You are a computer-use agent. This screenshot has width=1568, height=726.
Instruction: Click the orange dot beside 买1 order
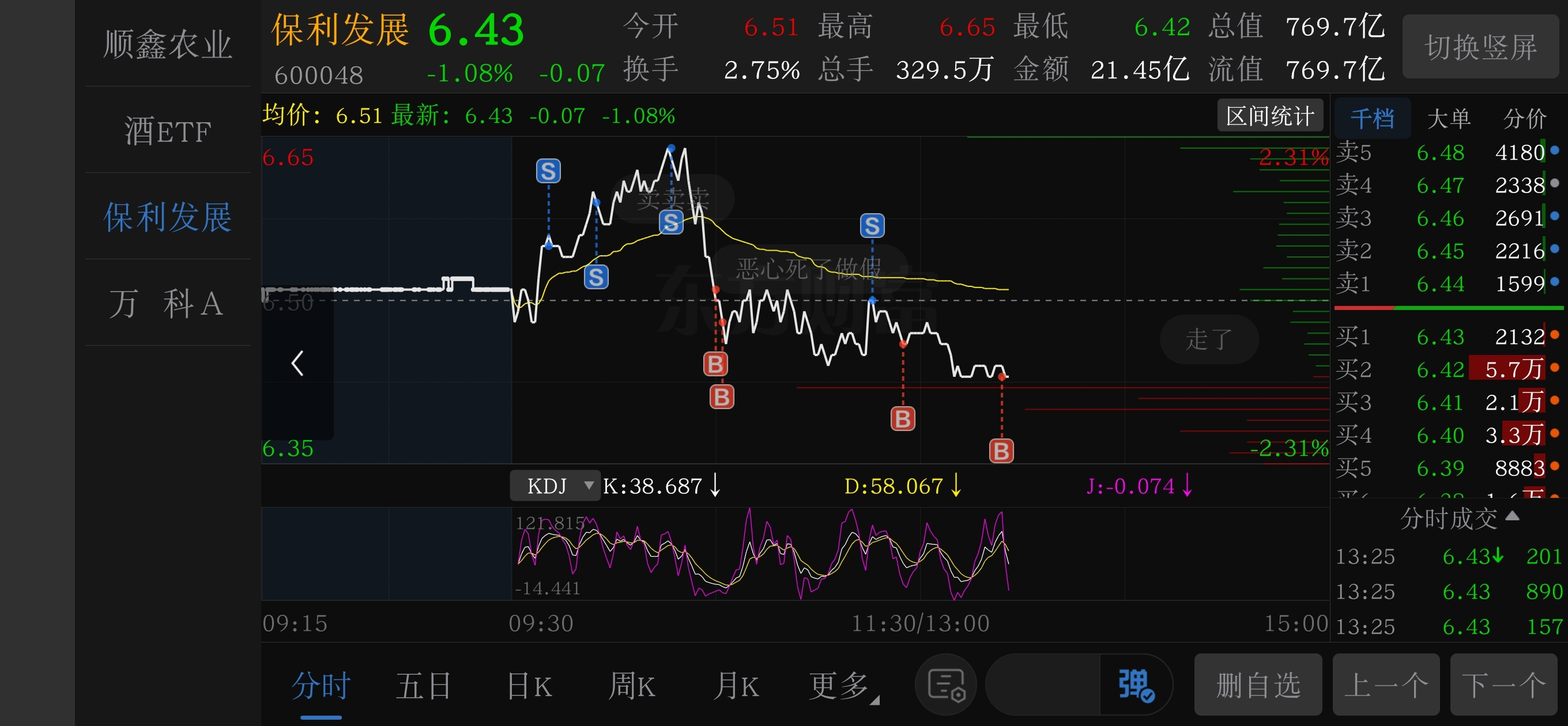(1555, 335)
